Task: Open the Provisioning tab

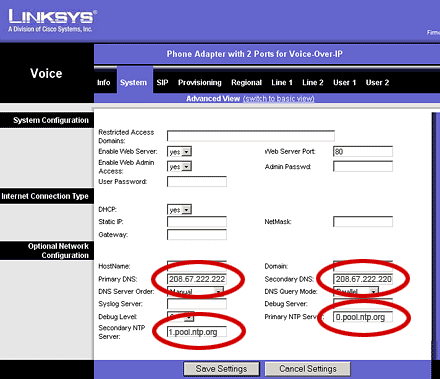Action: coord(200,82)
